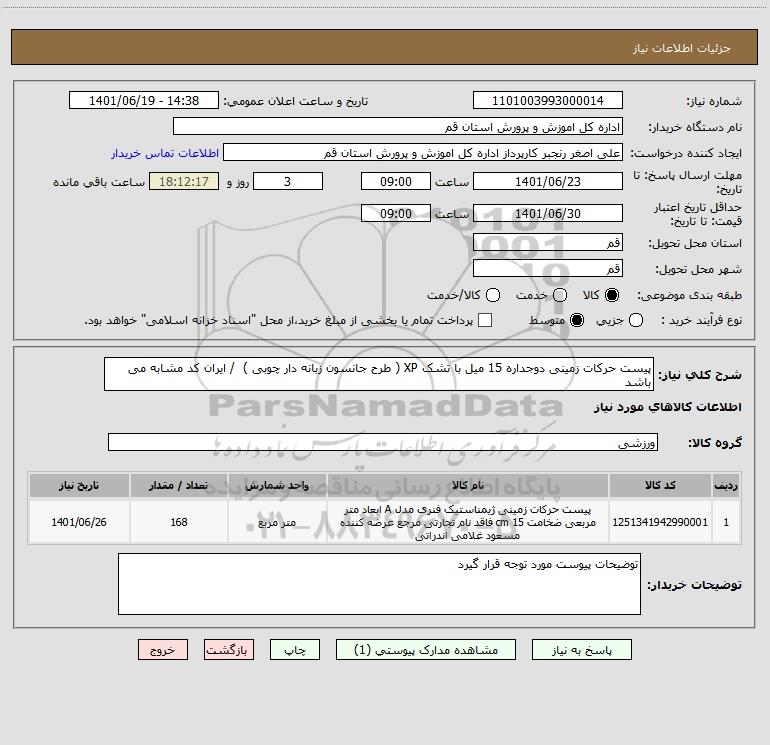
Task: Click the response deadline date 1401/06/23
Action: coord(548,181)
